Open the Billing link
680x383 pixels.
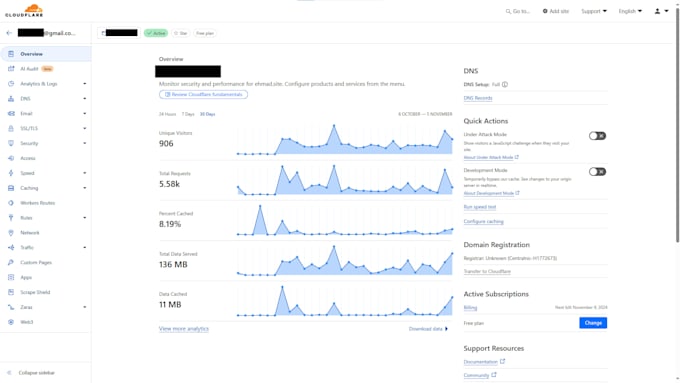(470, 308)
